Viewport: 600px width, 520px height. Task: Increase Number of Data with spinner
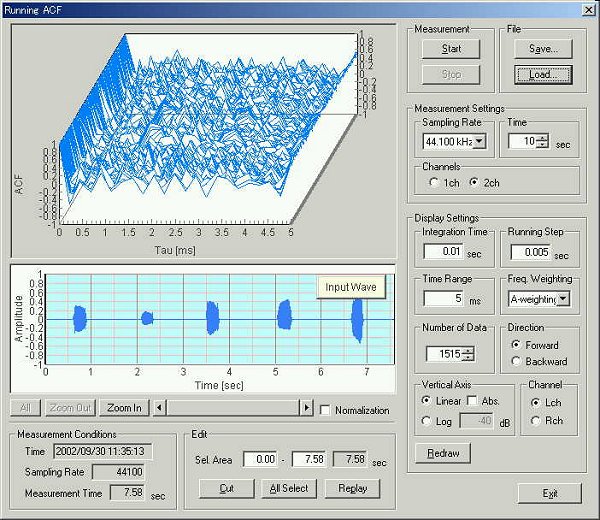tap(466, 348)
